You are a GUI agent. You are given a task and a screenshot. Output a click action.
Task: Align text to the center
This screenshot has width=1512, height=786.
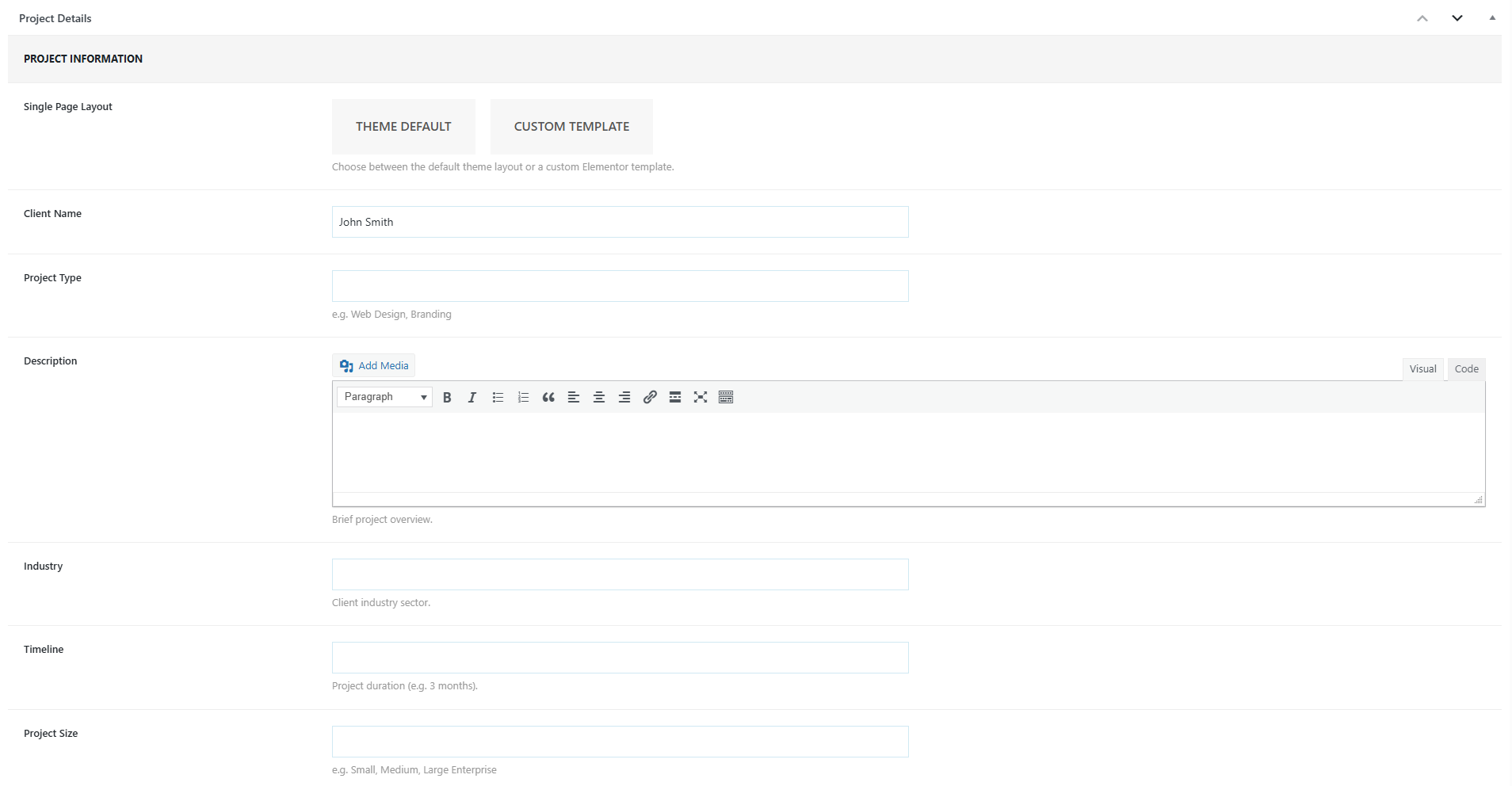pos(599,398)
